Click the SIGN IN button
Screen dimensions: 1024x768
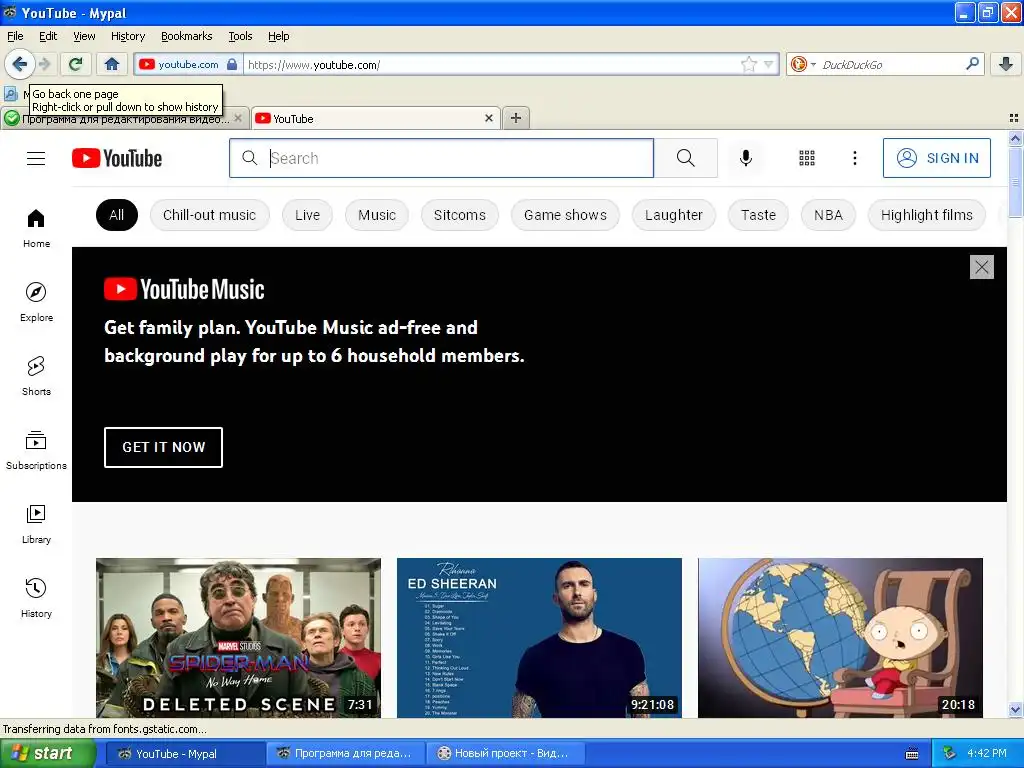937,158
